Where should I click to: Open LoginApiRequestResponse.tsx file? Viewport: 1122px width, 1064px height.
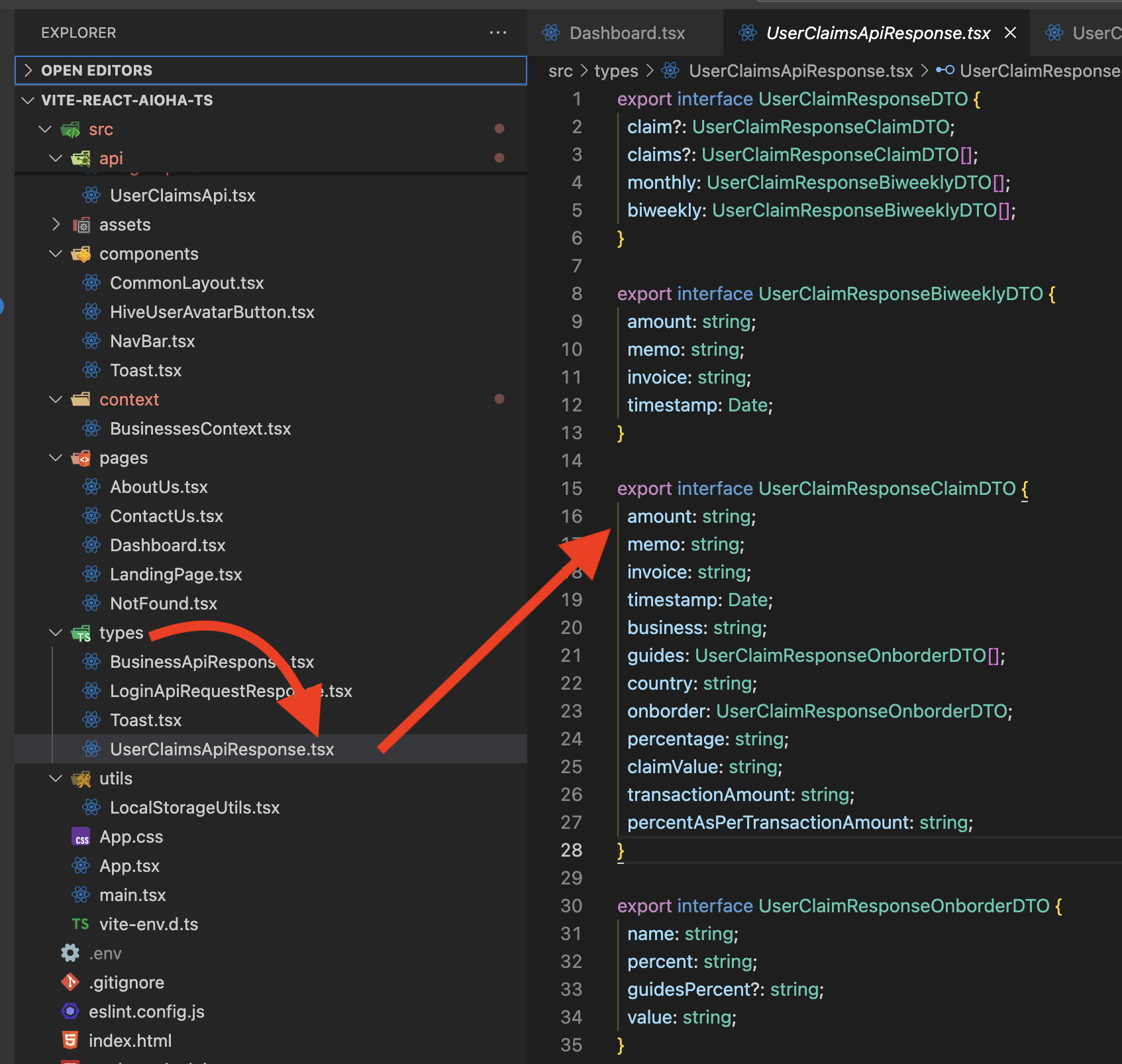pos(231,691)
